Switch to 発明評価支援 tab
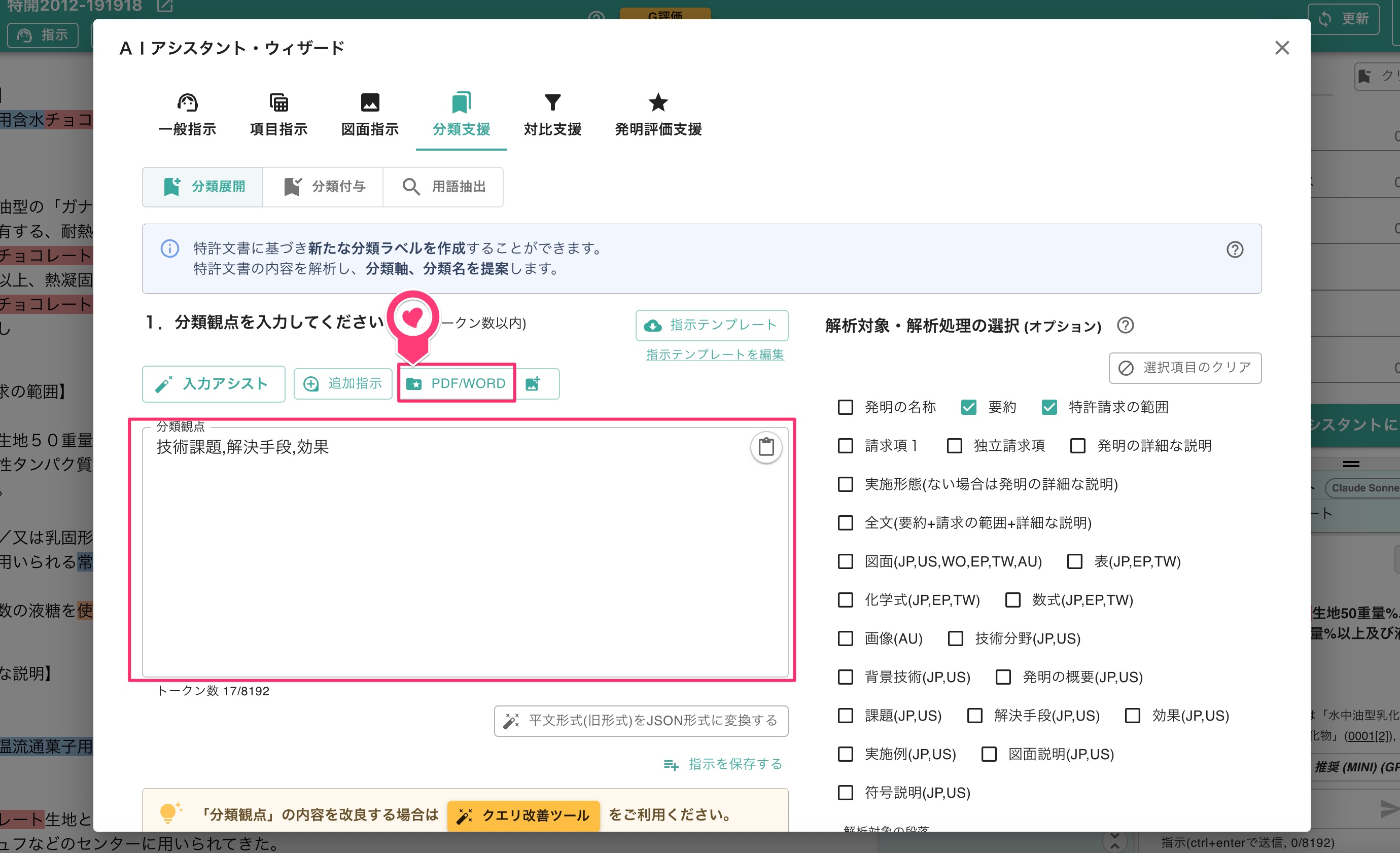Viewport: 1400px width, 853px height. tap(658, 116)
